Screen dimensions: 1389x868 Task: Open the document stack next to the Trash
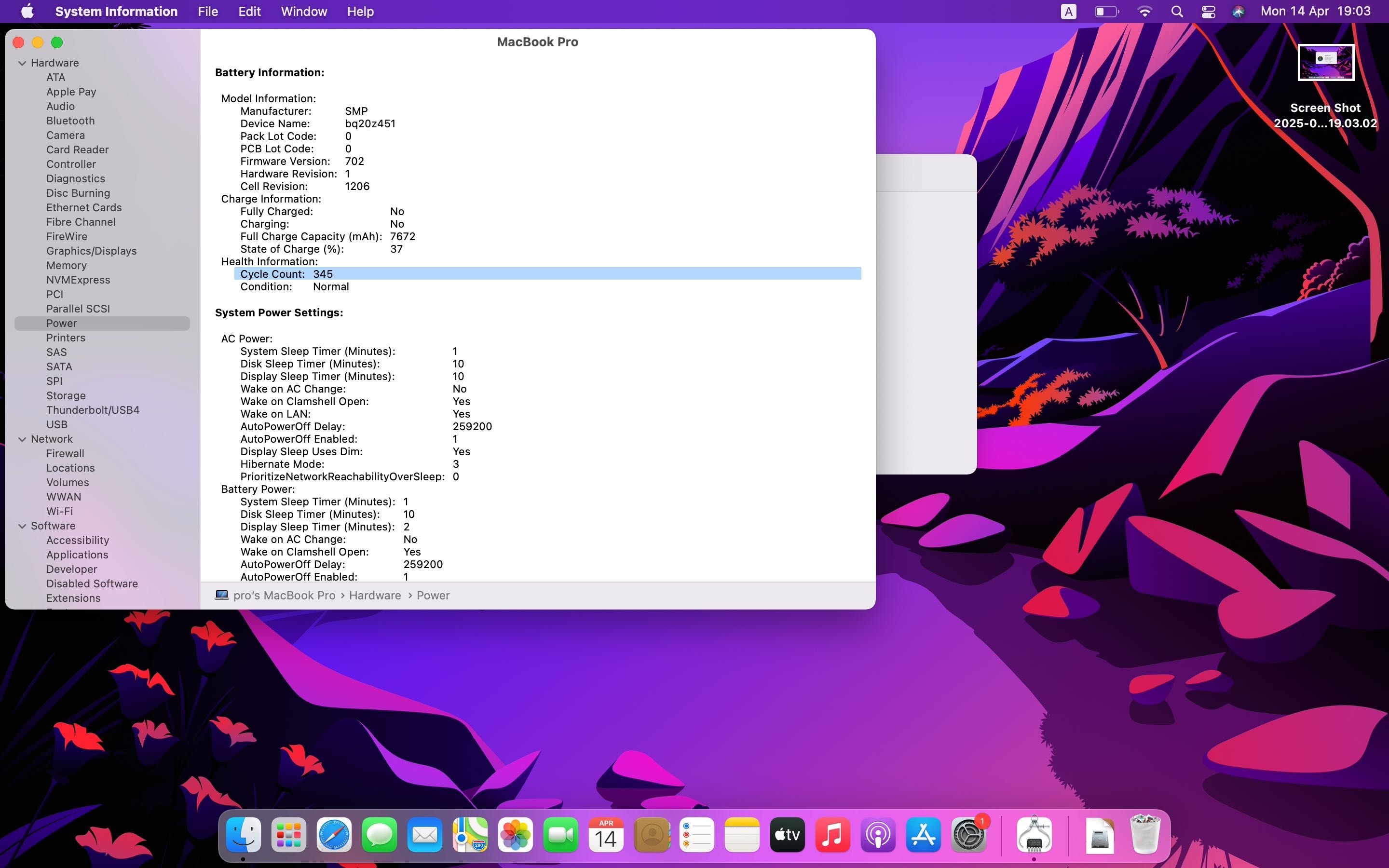tap(1100, 835)
